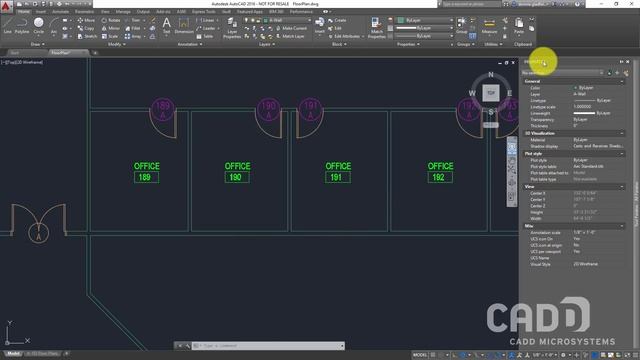Screen dimensions: 640x360
Task: Select the Dimension tool
Action: point(184,25)
